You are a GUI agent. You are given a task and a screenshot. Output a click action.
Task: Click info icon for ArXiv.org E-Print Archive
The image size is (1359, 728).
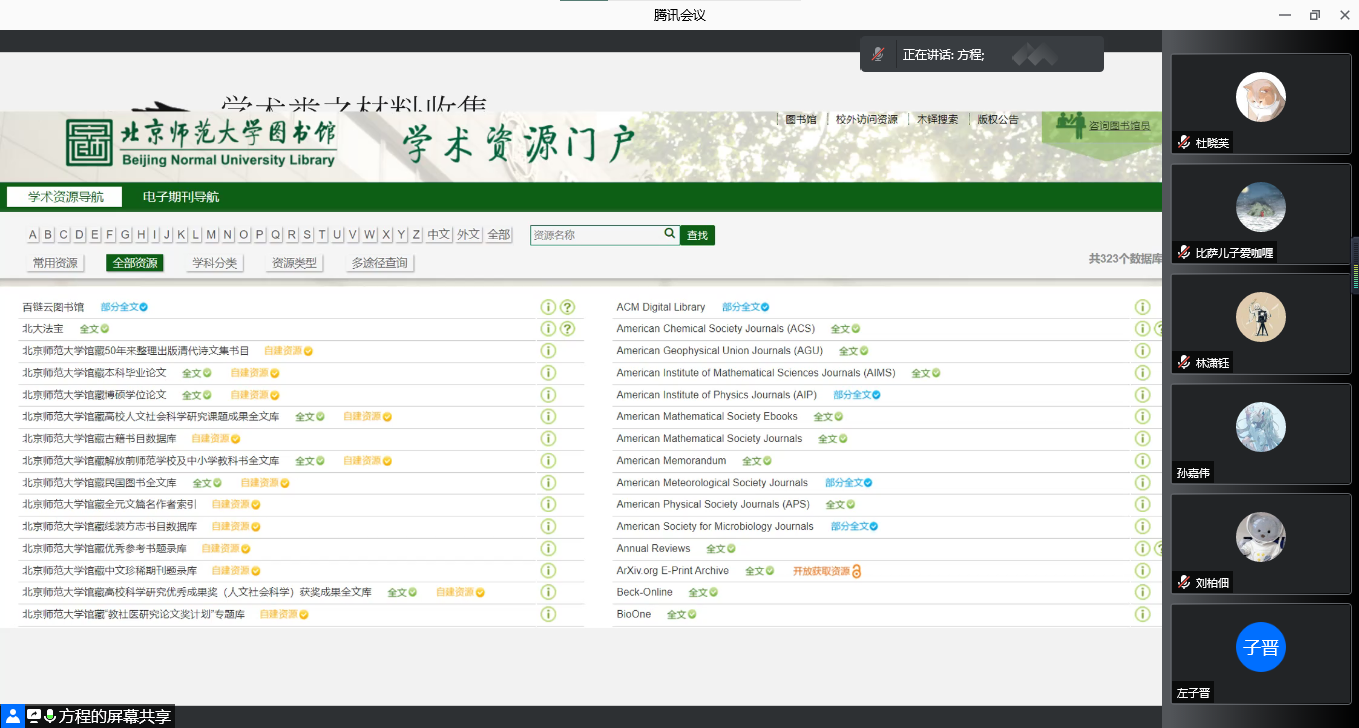tap(1142, 571)
